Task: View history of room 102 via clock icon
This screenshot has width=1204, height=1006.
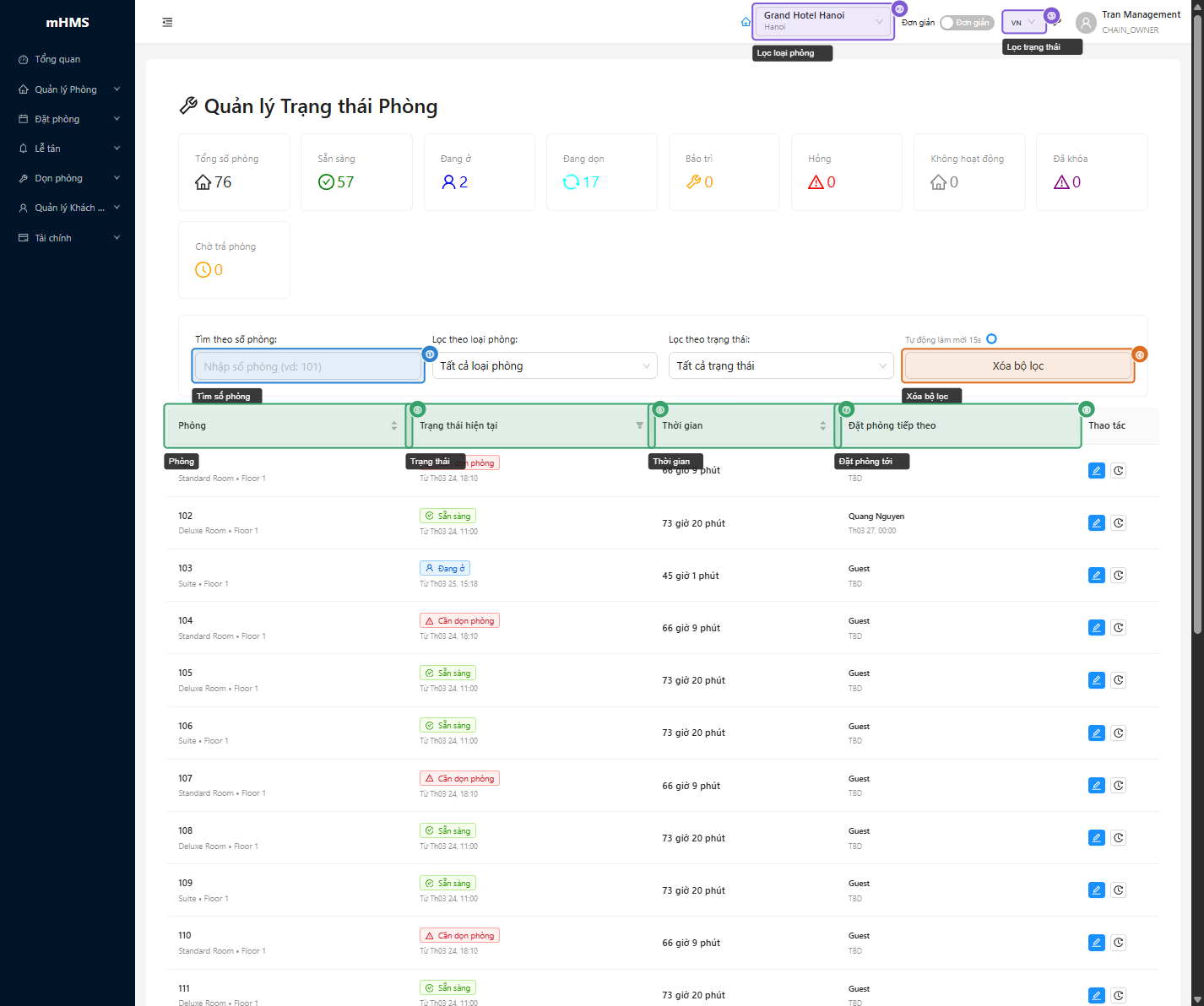Action: pyautogui.click(x=1119, y=522)
